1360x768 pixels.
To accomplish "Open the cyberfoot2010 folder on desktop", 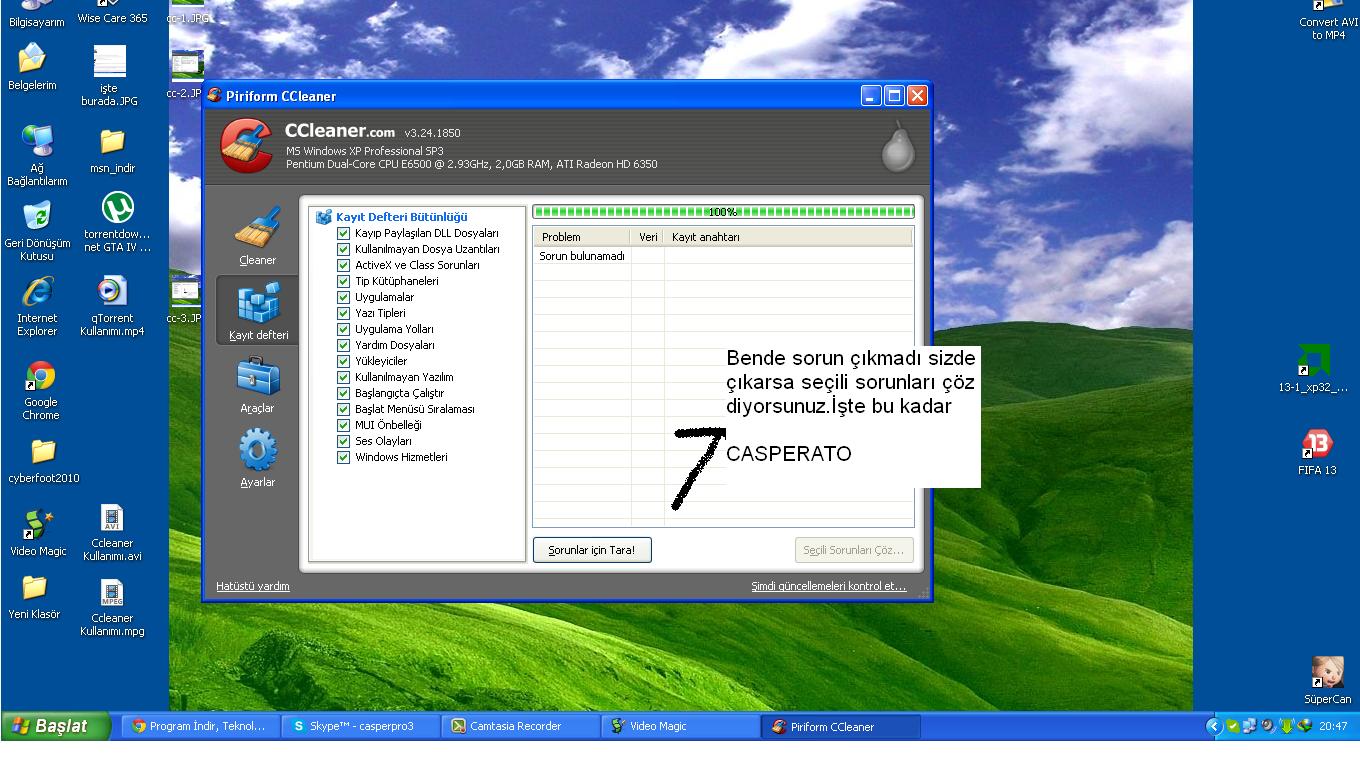I will point(43,458).
